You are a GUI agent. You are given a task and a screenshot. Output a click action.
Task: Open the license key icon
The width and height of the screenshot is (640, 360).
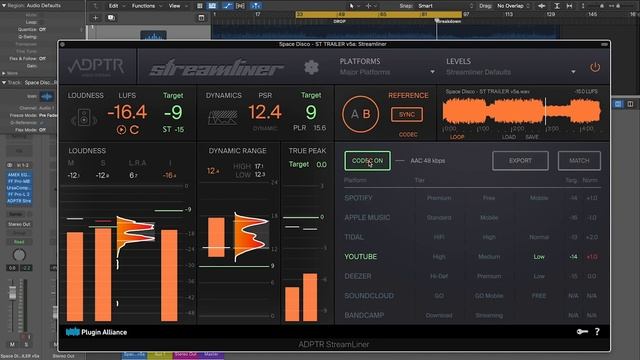point(582,332)
